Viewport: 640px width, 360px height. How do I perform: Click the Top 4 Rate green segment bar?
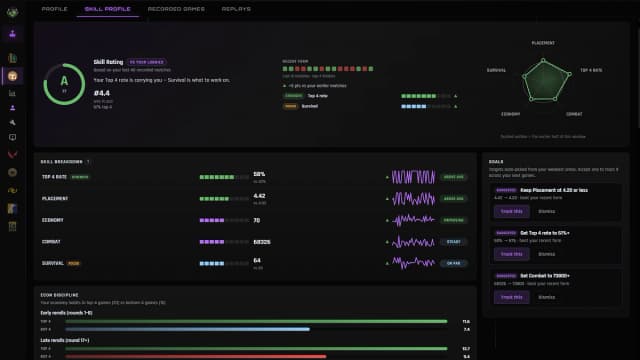(224, 177)
